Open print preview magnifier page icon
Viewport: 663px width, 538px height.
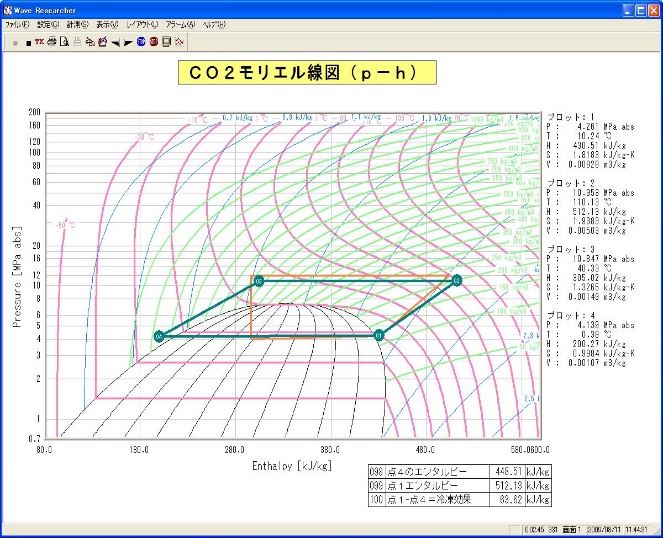coord(64,41)
